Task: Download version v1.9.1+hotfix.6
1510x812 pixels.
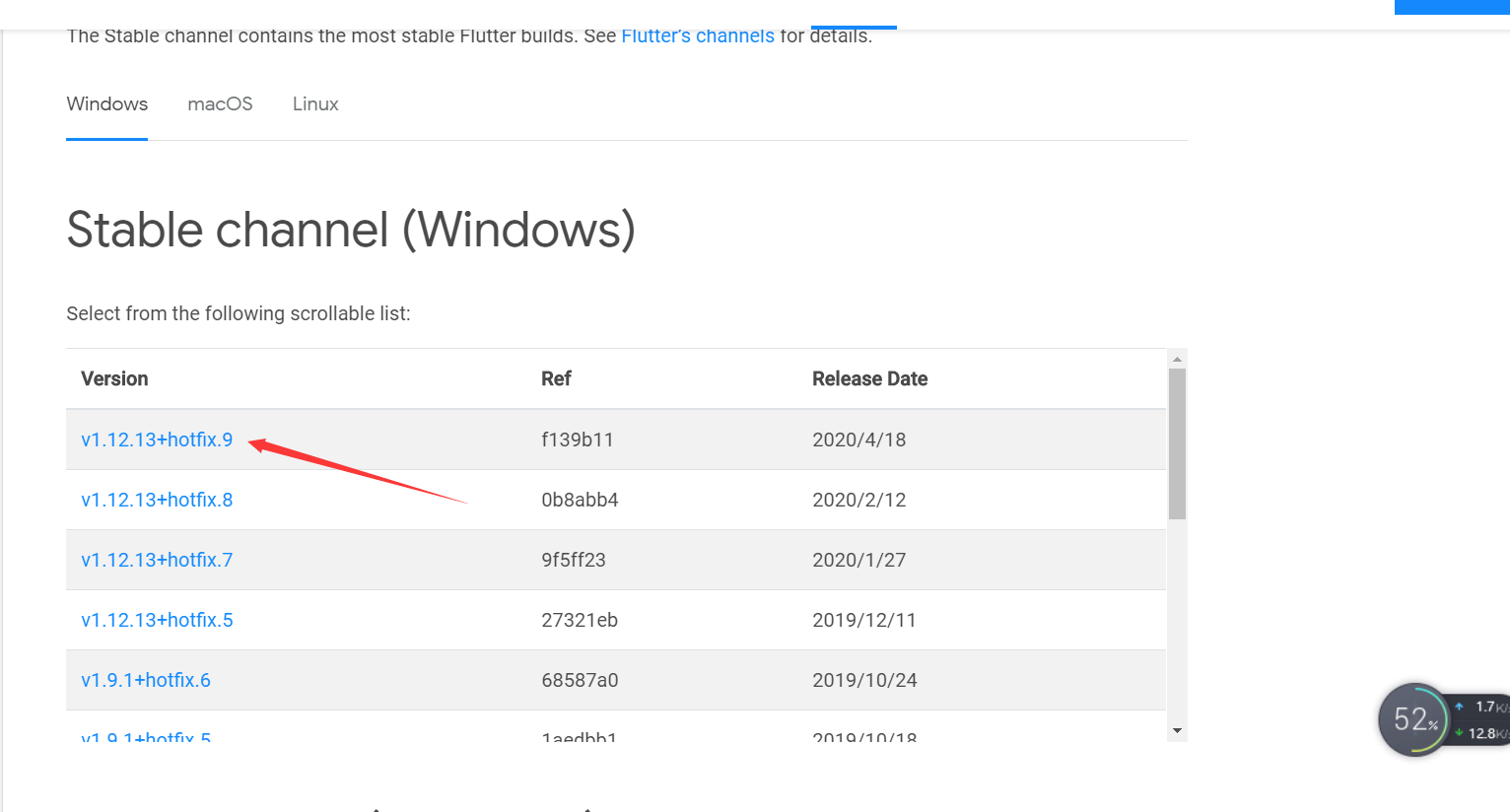Action: coord(146,680)
